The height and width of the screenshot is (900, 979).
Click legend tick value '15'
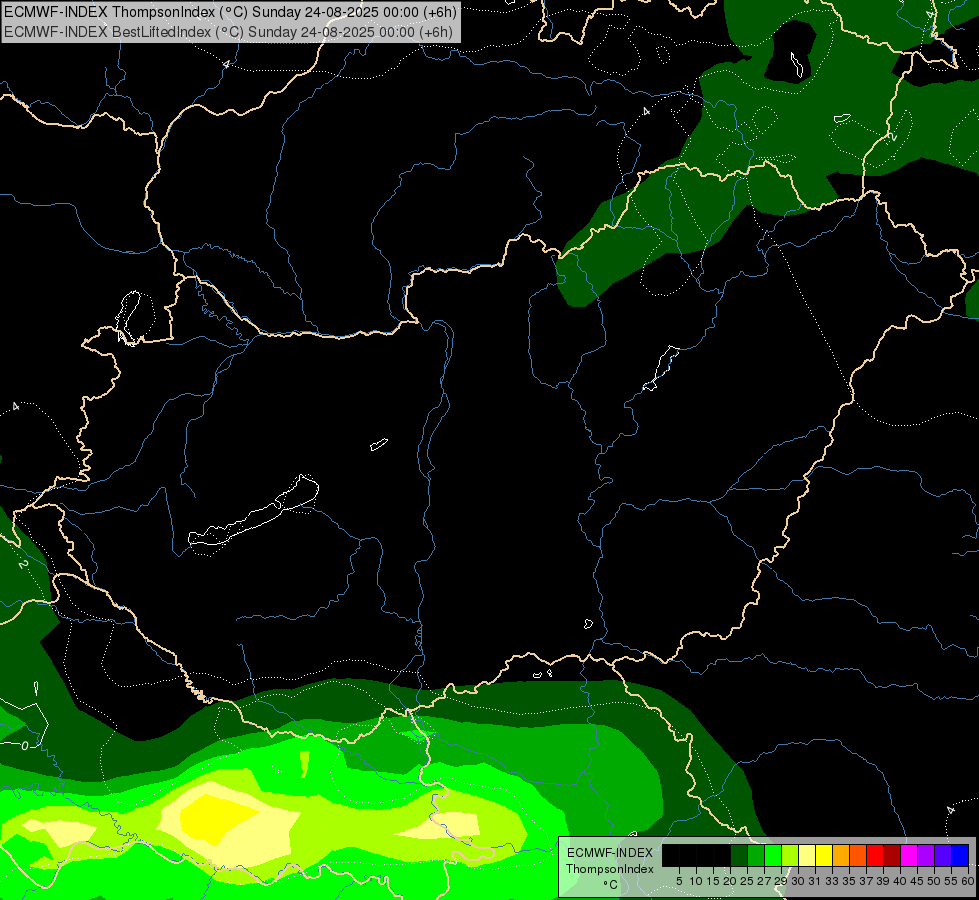tap(713, 881)
